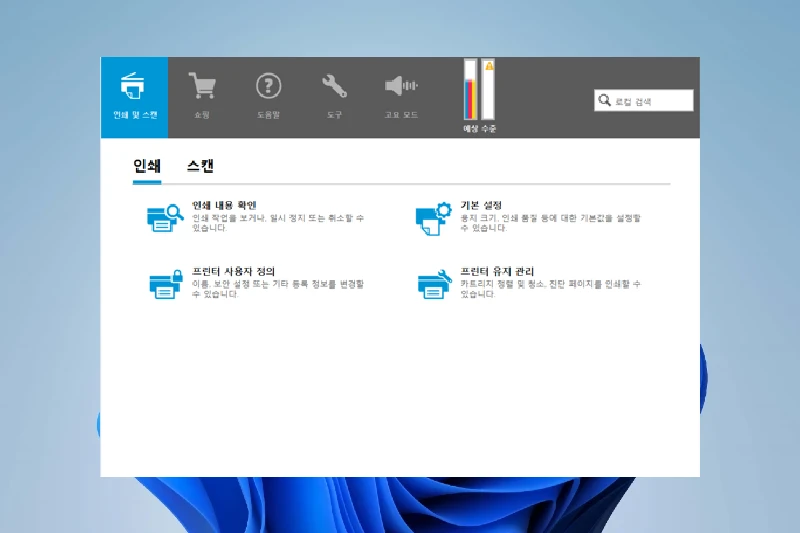Open the 쇼핑 shopping cart icon
Image resolution: width=800 pixels, height=533 pixels.
point(202,85)
